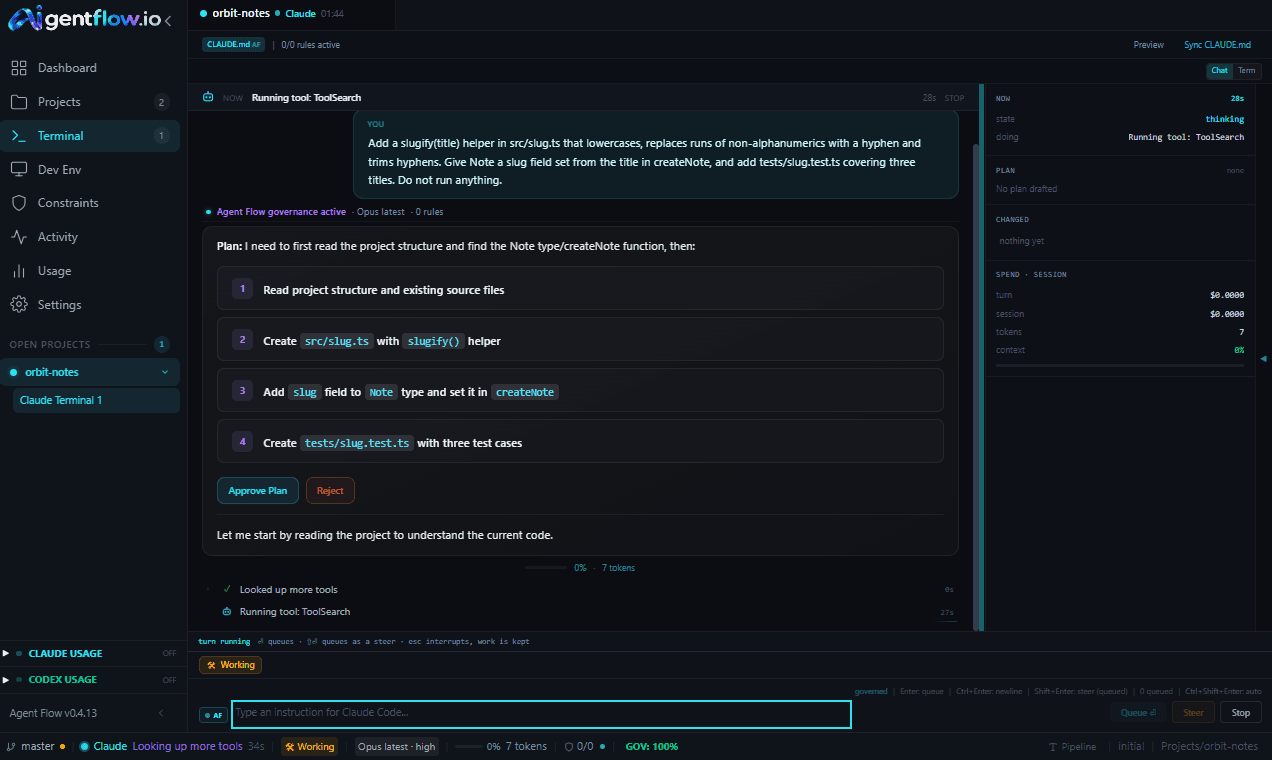Click Projects/orbit-notes path in status bar
This screenshot has width=1272, height=760.
coord(1209,747)
